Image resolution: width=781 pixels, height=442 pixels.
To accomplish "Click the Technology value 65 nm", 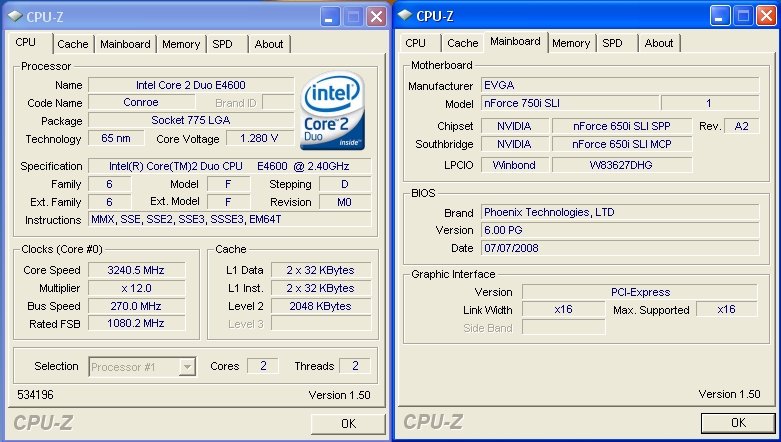I will pyautogui.click(x=116, y=139).
